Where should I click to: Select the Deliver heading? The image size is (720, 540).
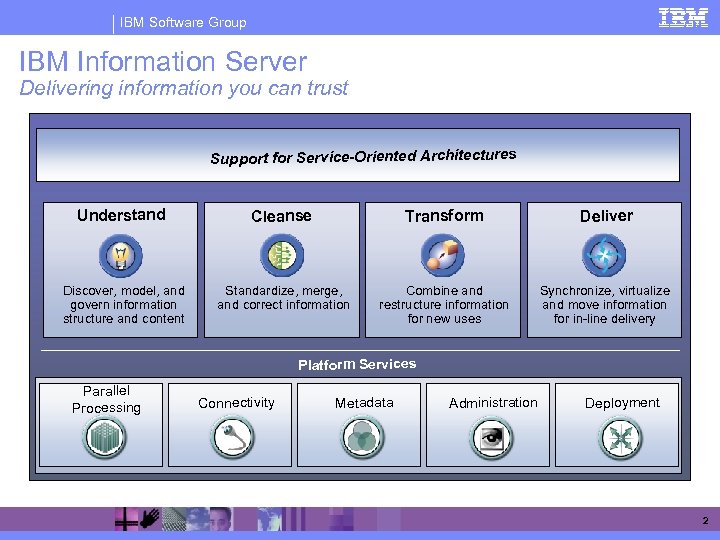pyautogui.click(x=606, y=216)
